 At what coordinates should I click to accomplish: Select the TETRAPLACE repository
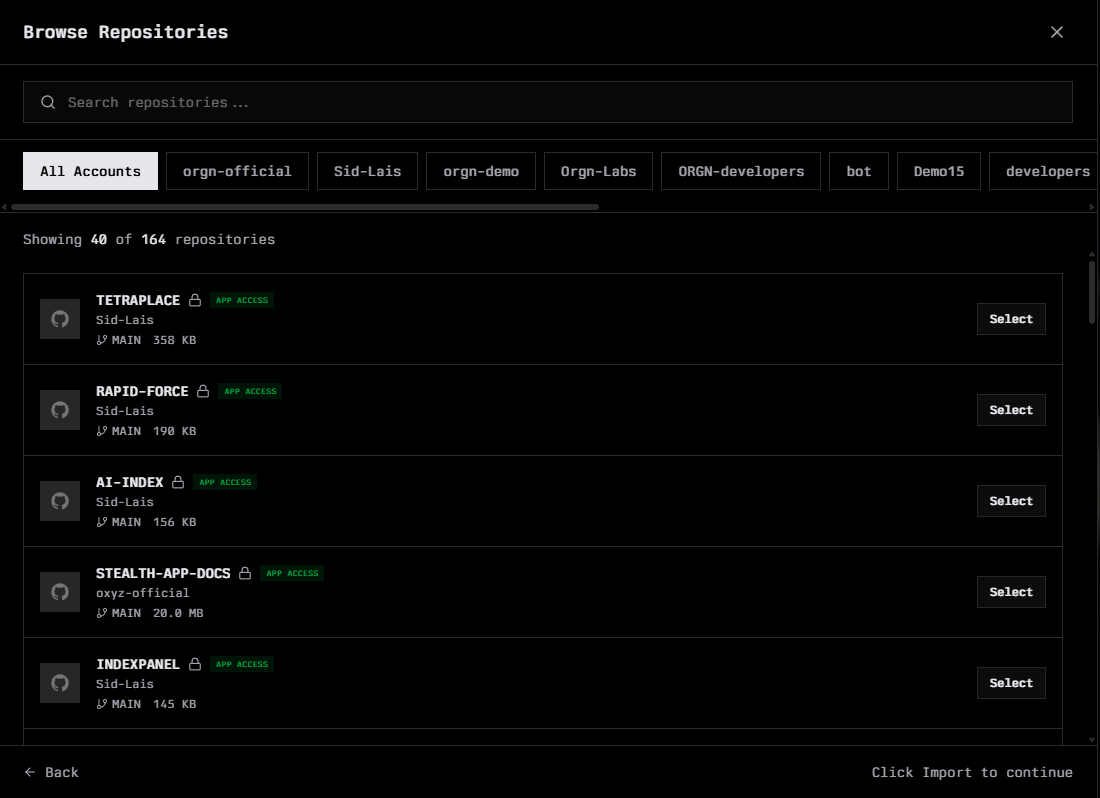[1011, 319]
